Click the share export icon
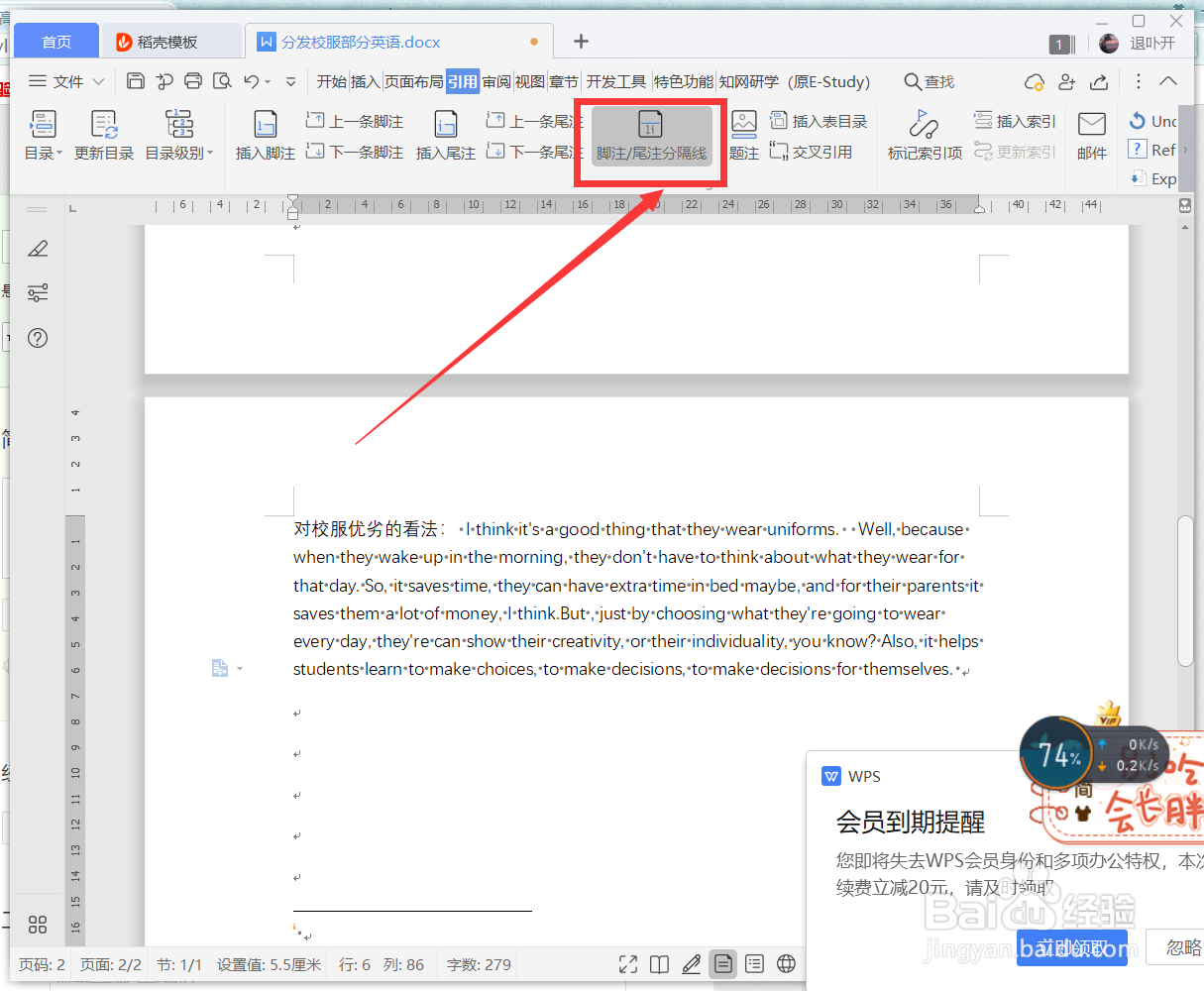 [1099, 81]
